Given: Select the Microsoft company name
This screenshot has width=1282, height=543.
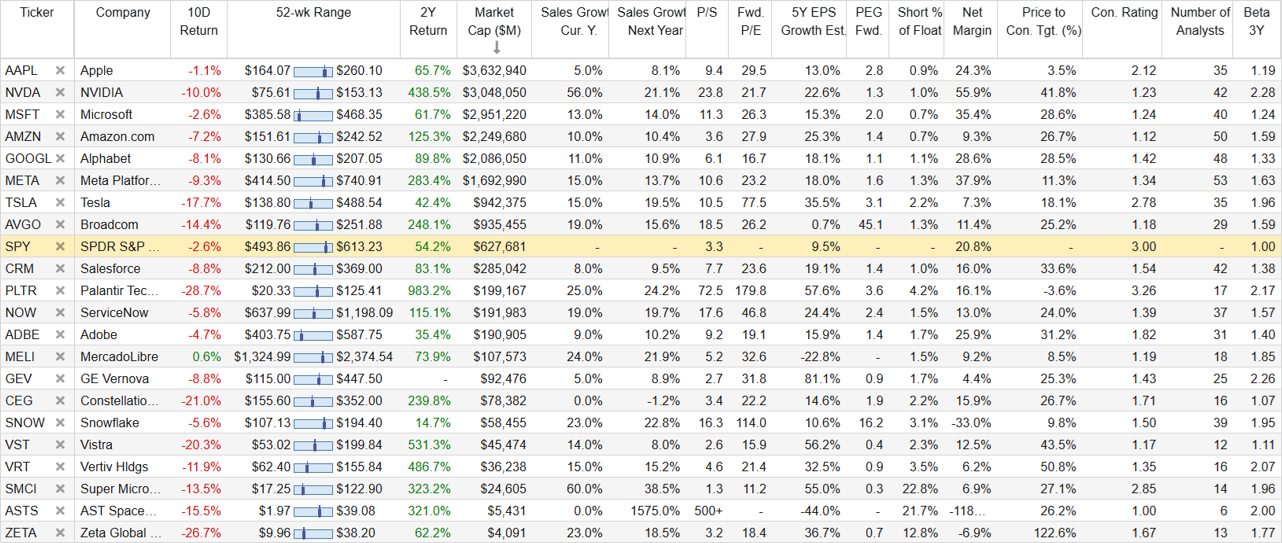Looking at the screenshot, I should pos(107,115).
